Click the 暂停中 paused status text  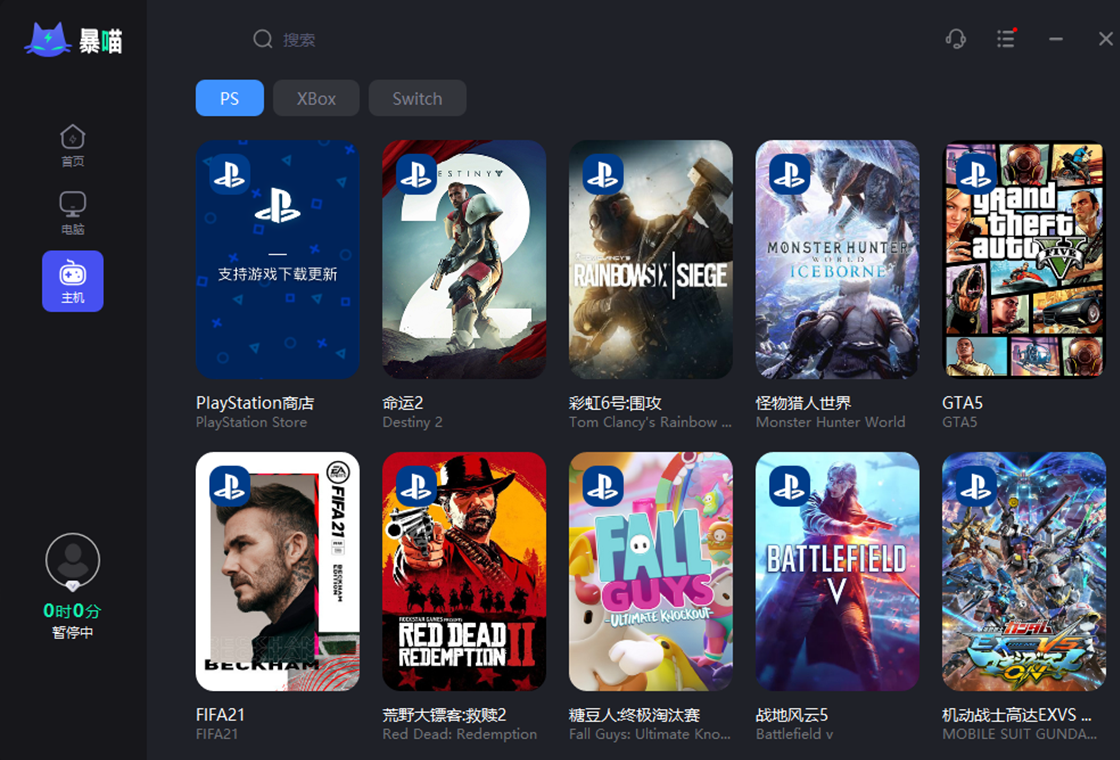pyautogui.click(x=72, y=632)
